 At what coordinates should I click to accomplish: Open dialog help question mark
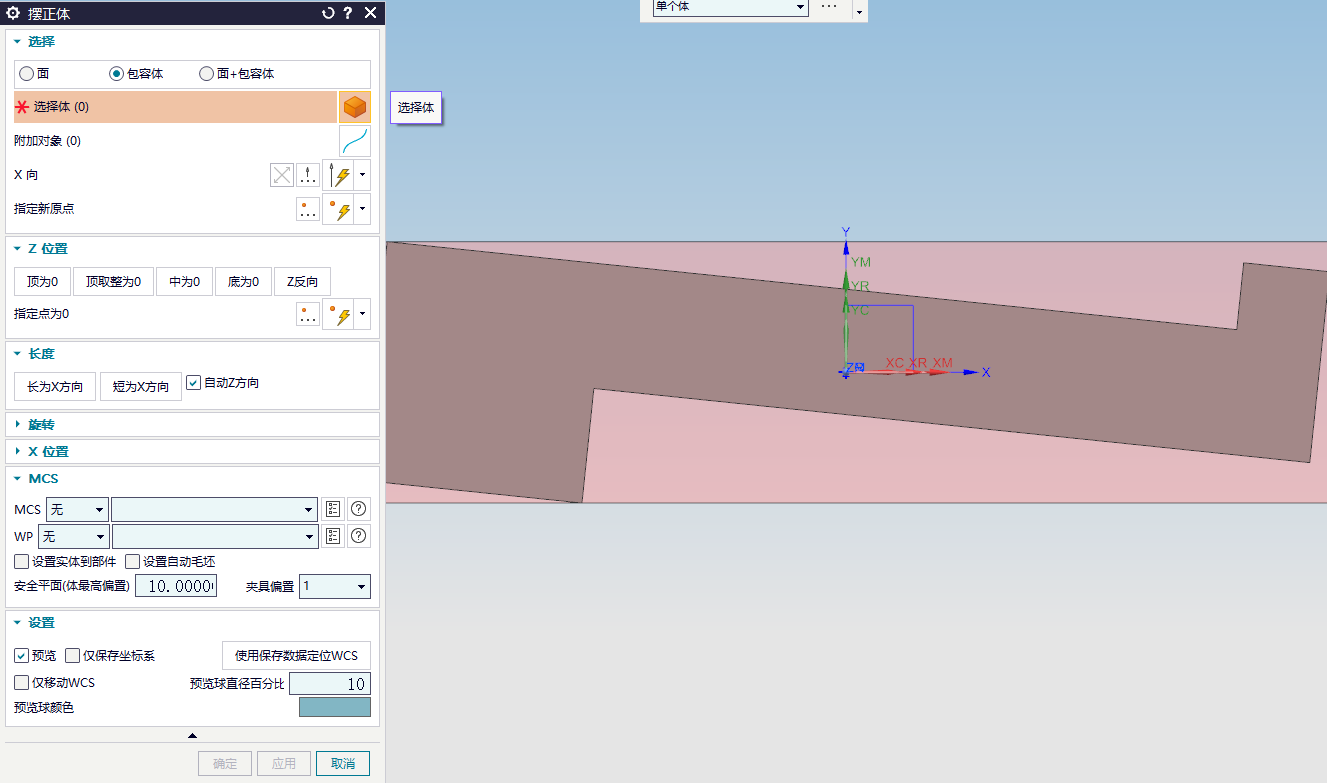point(348,13)
